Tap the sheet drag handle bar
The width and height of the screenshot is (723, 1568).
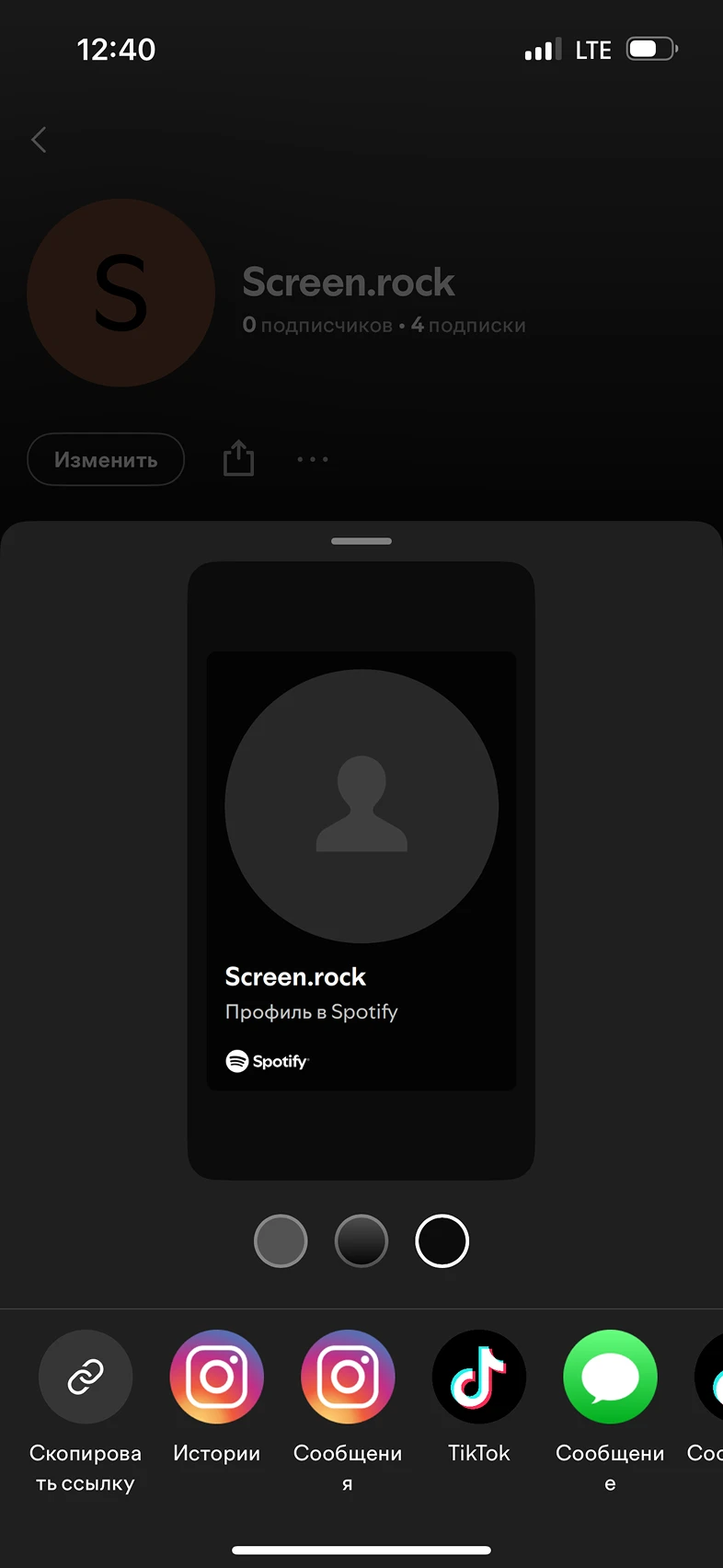(x=361, y=541)
